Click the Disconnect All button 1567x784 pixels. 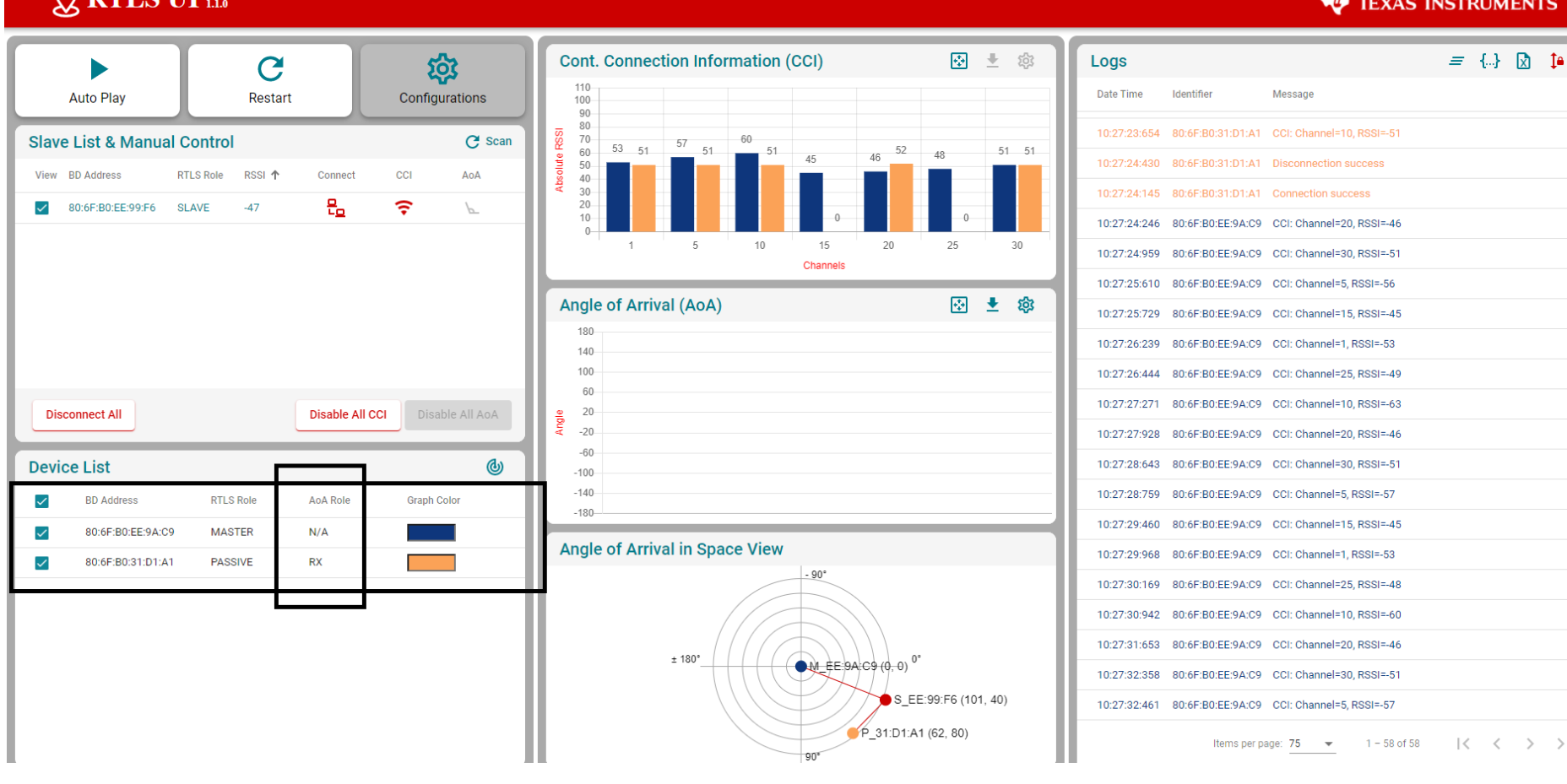pos(84,414)
